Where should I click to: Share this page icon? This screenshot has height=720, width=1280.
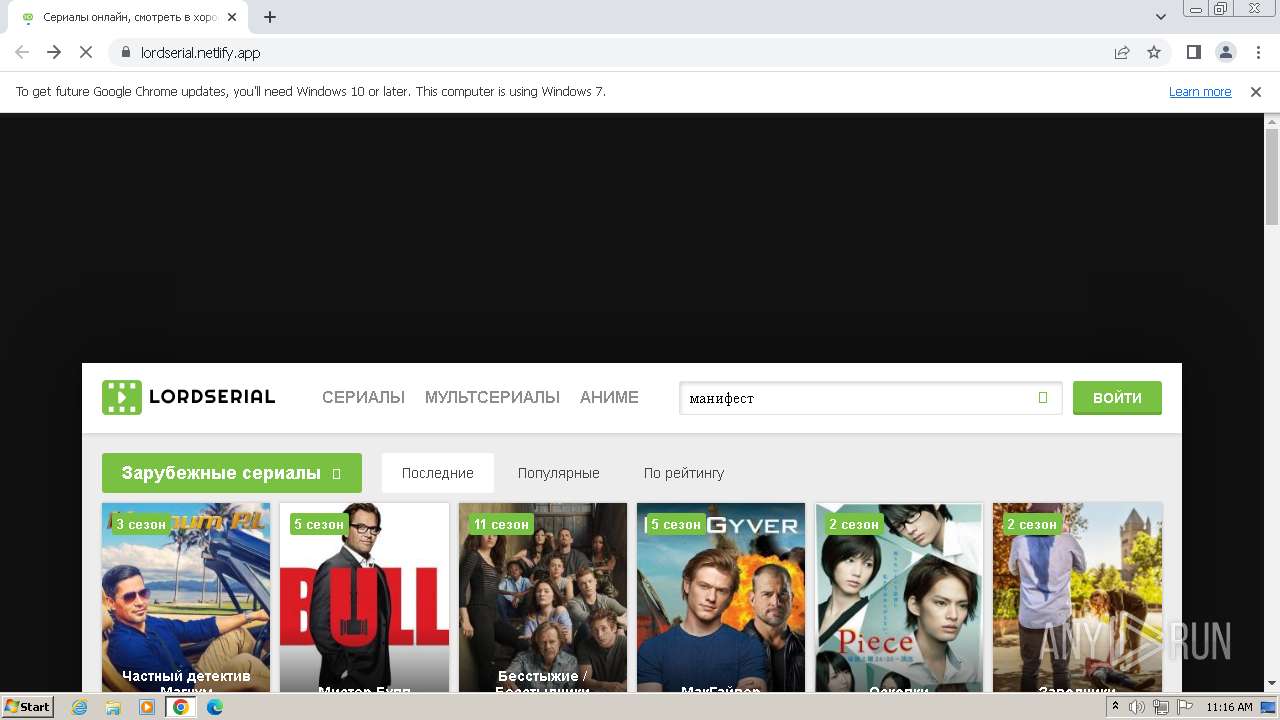1122,52
